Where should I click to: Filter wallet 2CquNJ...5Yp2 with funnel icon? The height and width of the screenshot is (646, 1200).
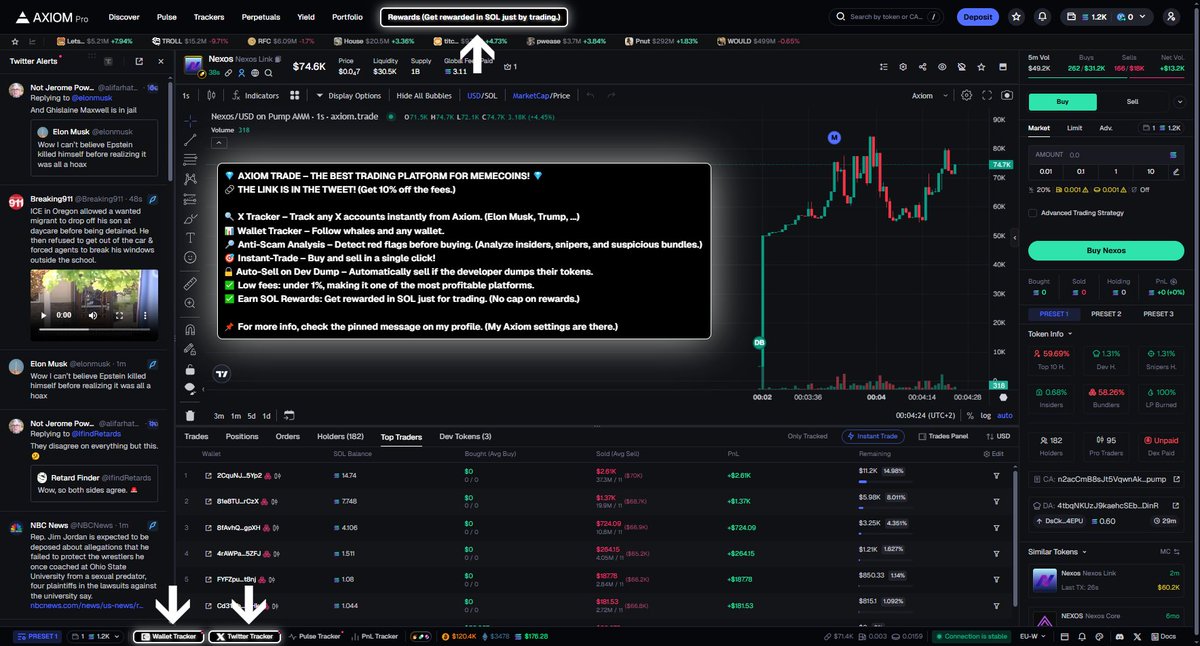tap(996, 475)
